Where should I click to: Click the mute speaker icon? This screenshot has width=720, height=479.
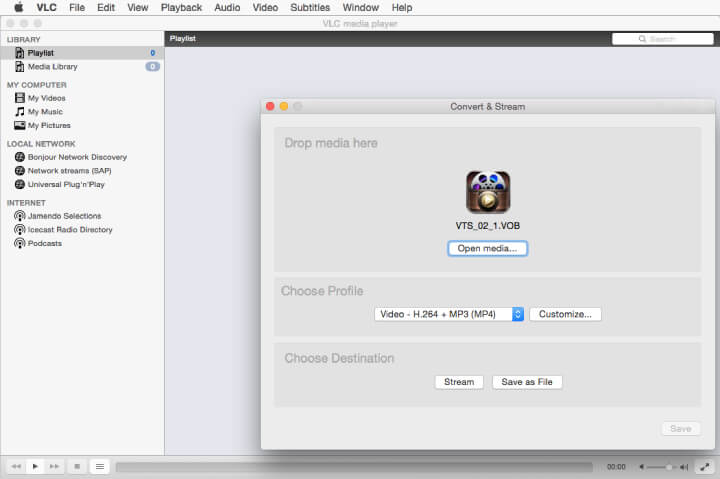click(x=641, y=467)
